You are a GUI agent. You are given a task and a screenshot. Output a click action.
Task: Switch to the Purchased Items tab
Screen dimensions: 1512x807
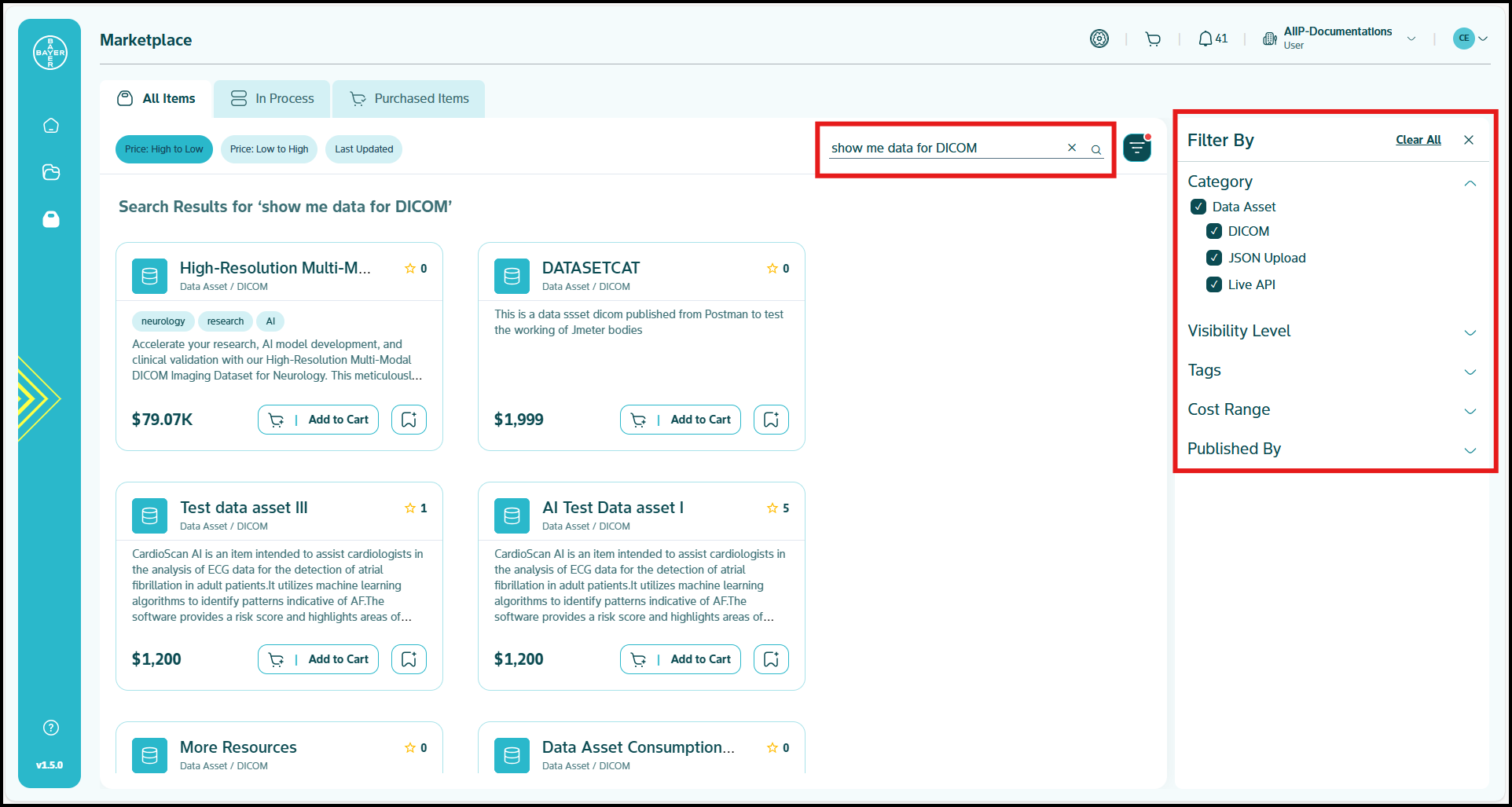pyautogui.click(x=409, y=99)
